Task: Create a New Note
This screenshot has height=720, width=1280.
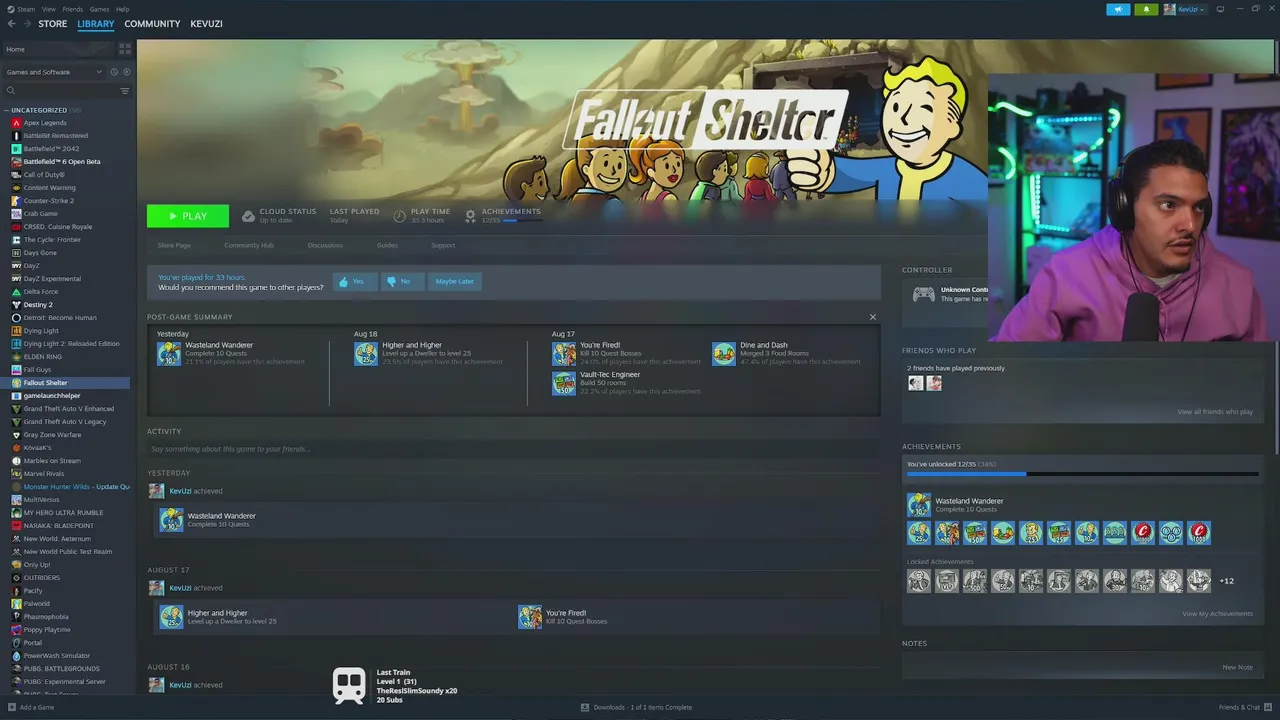Action: (x=1237, y=667)
